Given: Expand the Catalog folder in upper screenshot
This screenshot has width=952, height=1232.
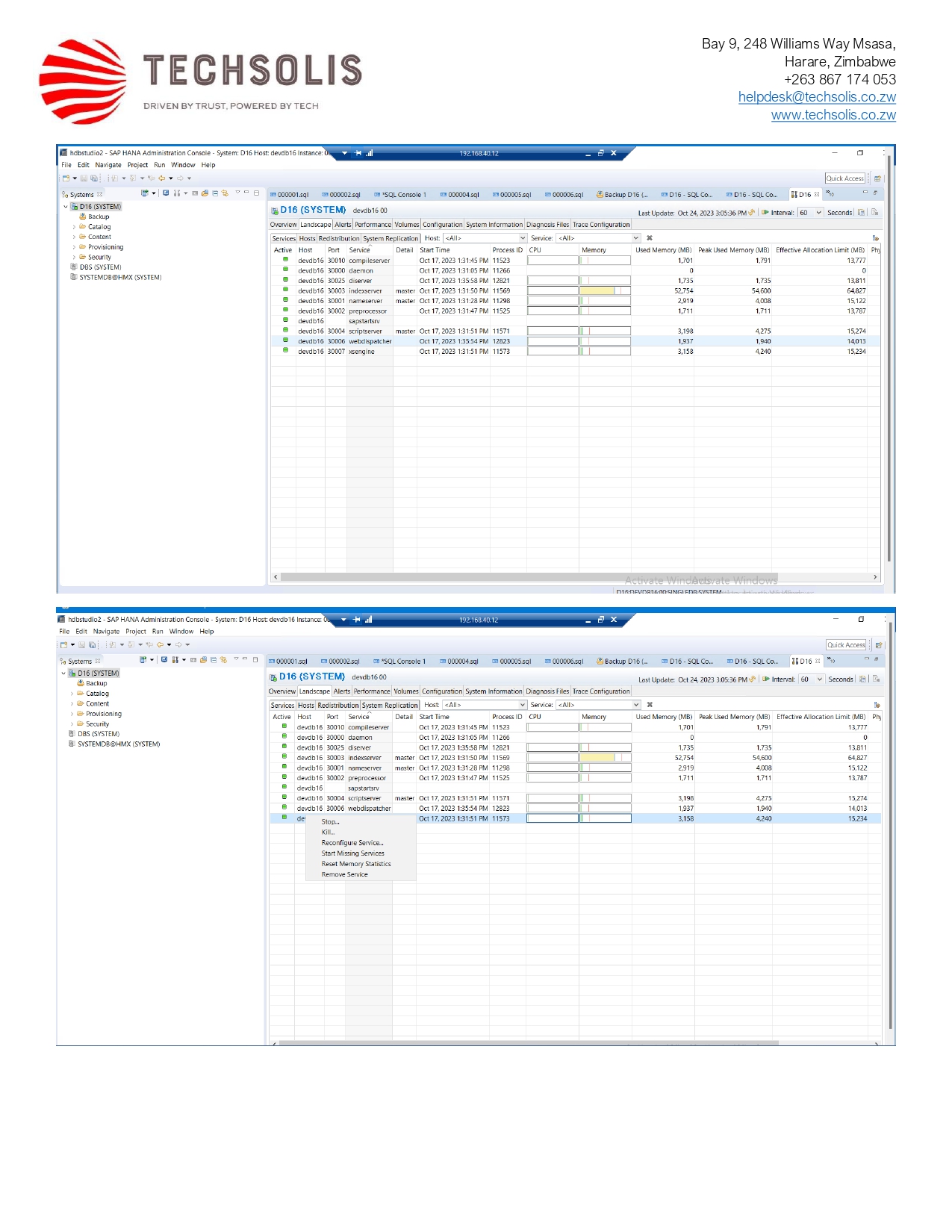Looking at the screenshot, I should [x=74, y=227].
